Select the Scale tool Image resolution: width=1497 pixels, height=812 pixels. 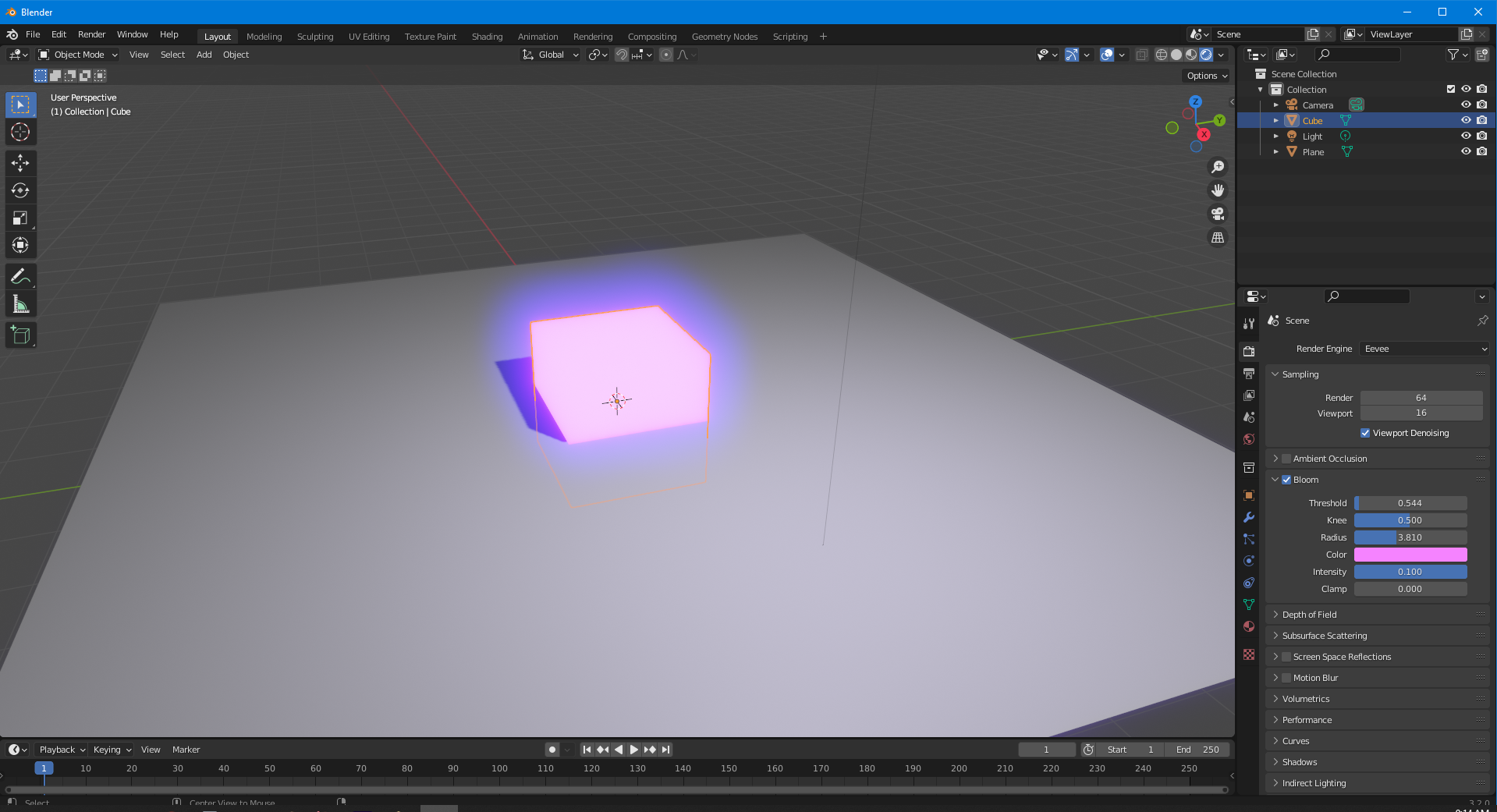click(20, 218)
